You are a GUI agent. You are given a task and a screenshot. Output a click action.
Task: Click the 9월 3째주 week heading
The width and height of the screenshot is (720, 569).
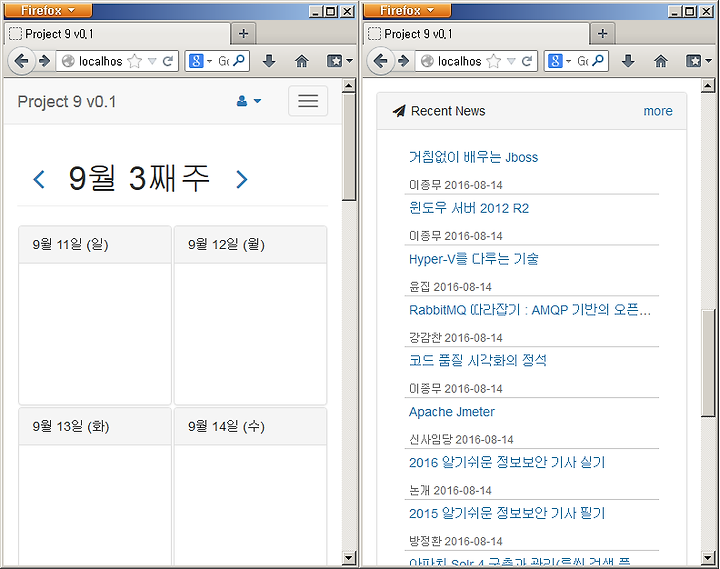point(139,178)
